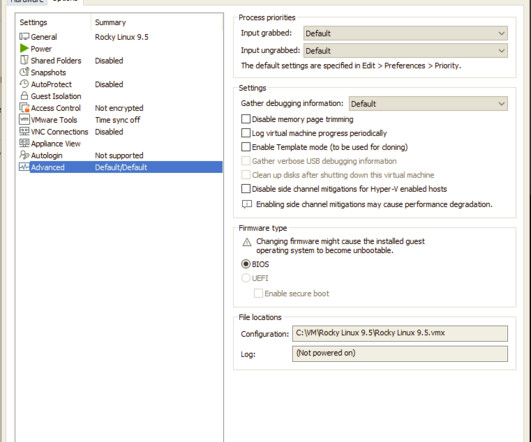Toggle Gather verbose USB debugging information checkbox
Viewport: 531px width, 442px height.
[x=246, y=161]
